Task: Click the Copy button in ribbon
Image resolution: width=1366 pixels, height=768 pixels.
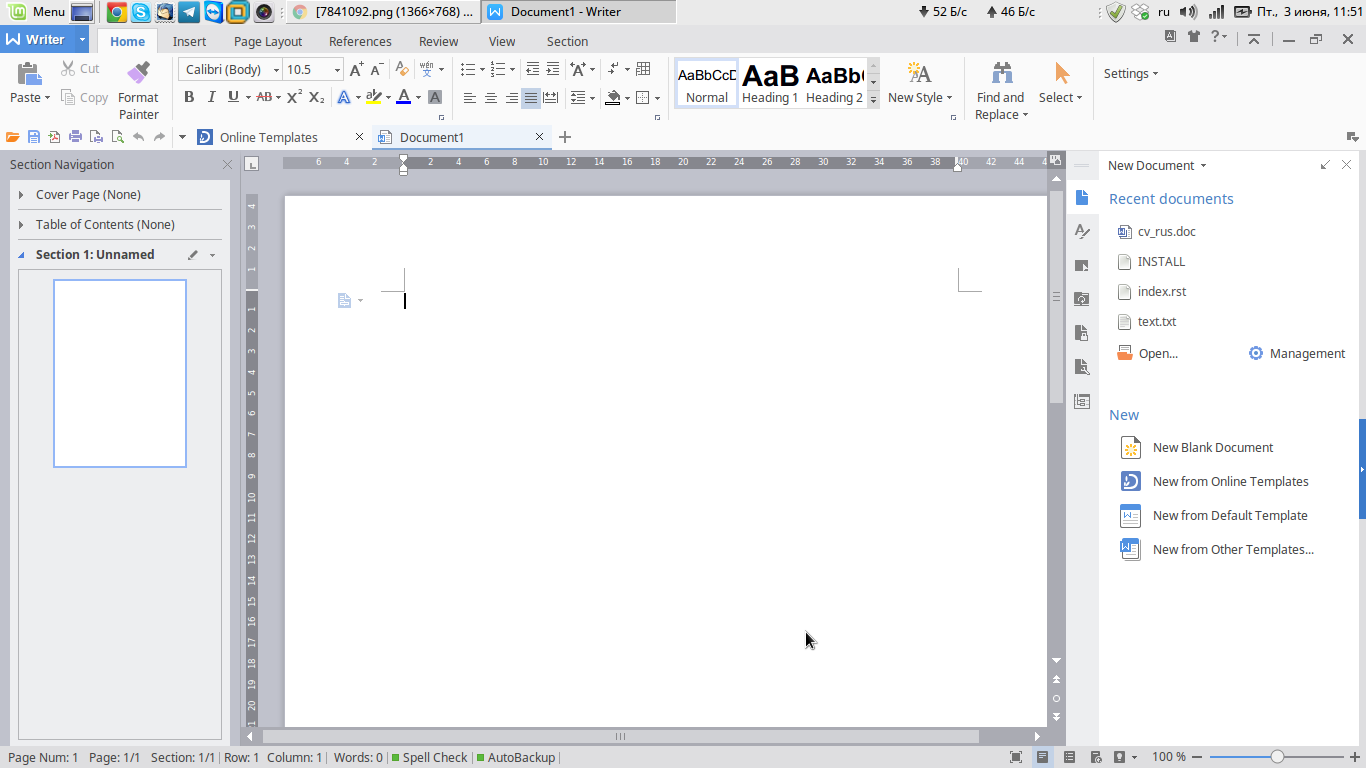Action: coord(85,97)
